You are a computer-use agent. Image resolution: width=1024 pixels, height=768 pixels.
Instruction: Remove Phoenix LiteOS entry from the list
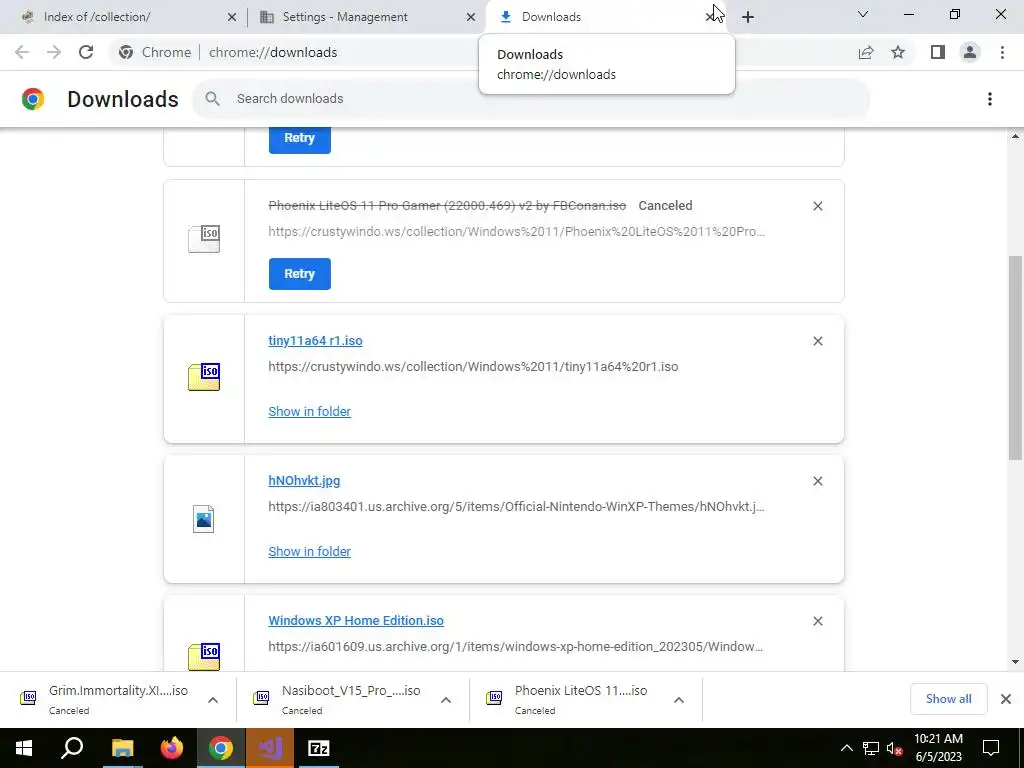818,206
